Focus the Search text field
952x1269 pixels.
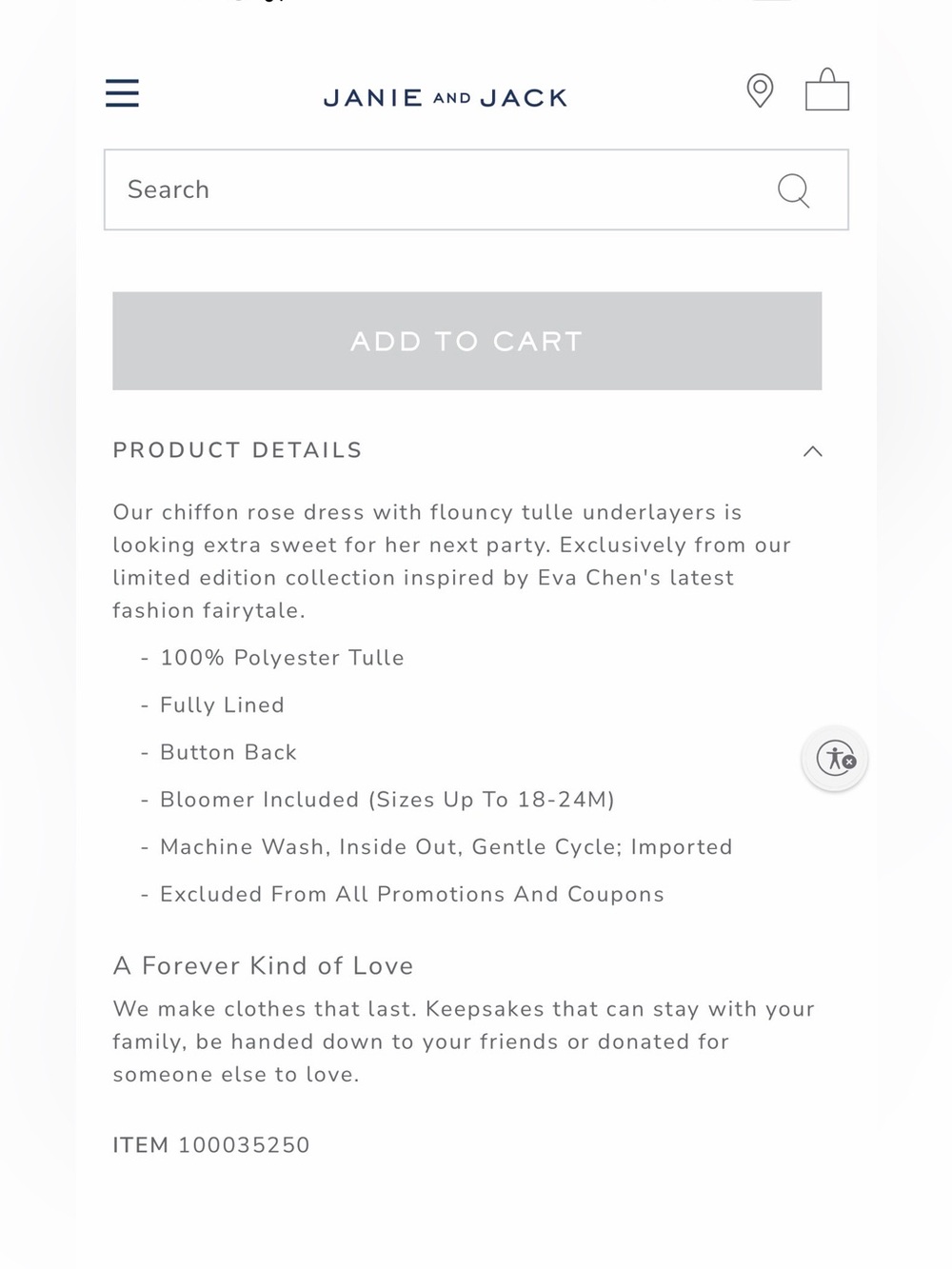click(476, 189)
